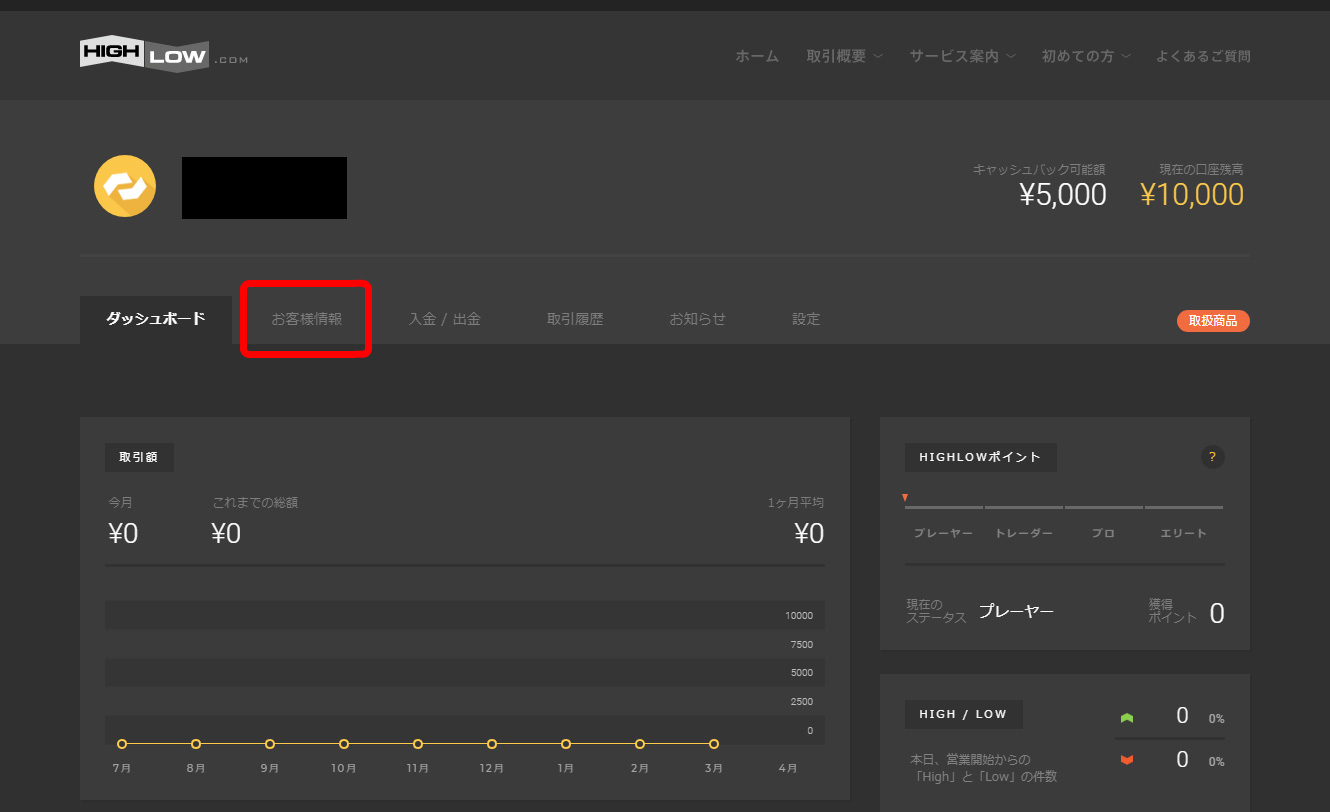Click the 12月 data point on chart

(492, 744)
